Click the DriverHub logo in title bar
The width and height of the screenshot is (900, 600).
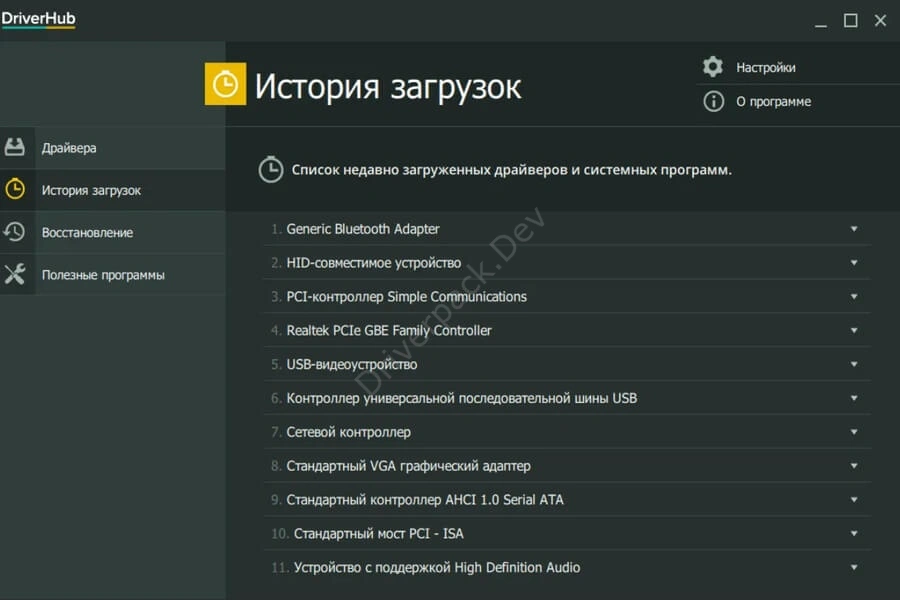pos(38,19)
